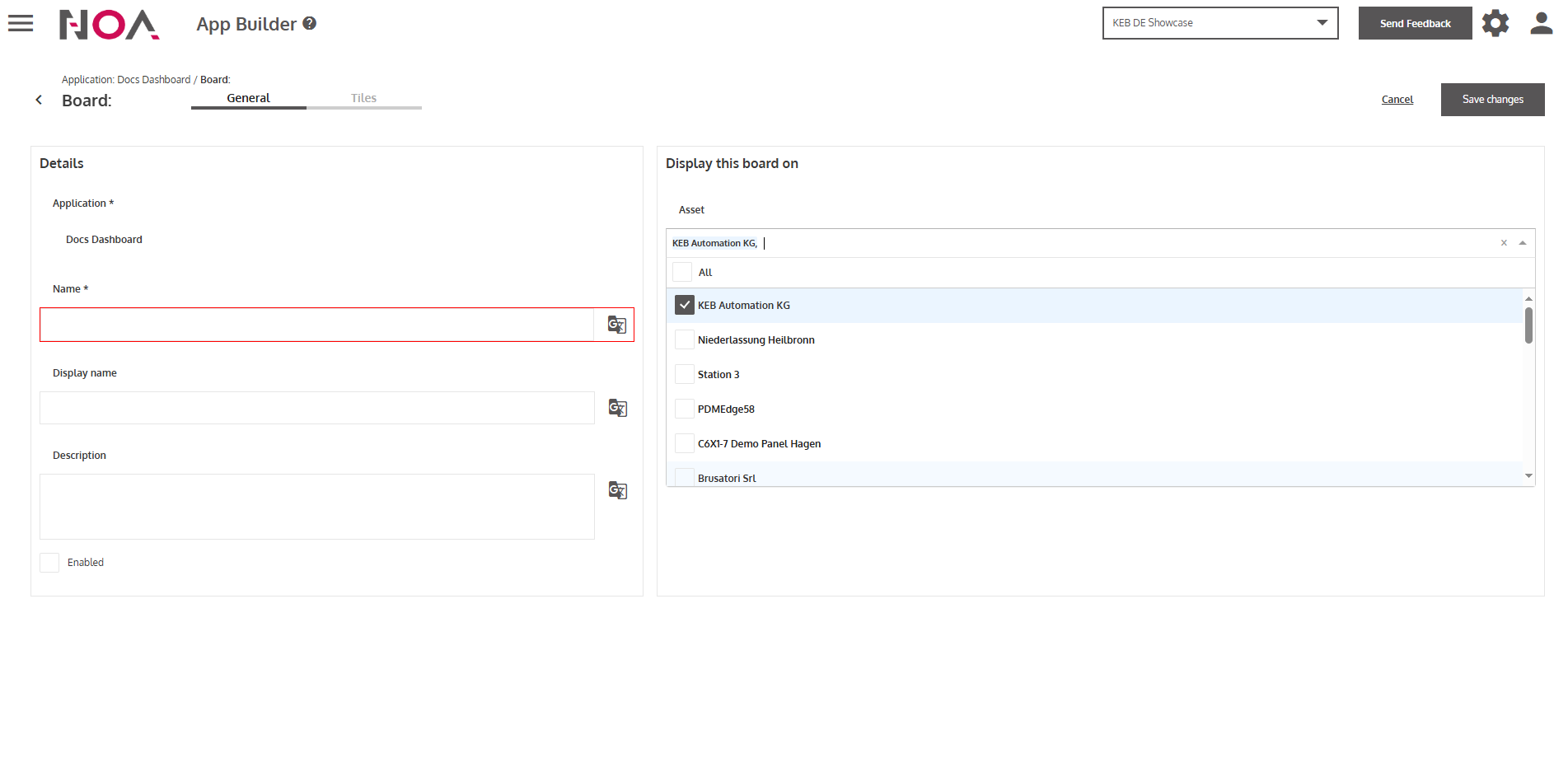The height and width of the screenshot is (758, 1568).
Task: Select the Niederlassung Heilbronn checkbox
Action: point(685,339)
